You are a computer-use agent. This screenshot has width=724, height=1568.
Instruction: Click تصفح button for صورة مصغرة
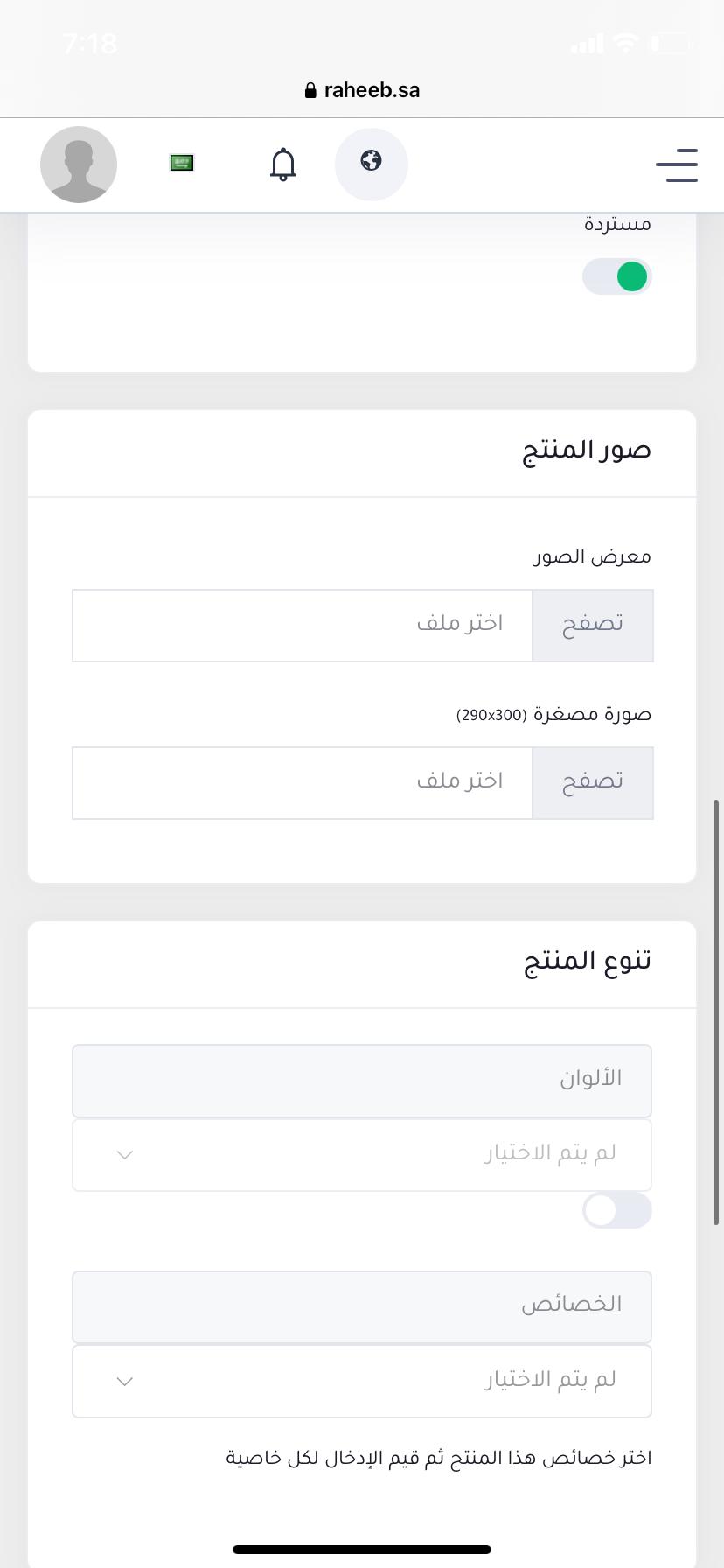click(x=592, y=782)
